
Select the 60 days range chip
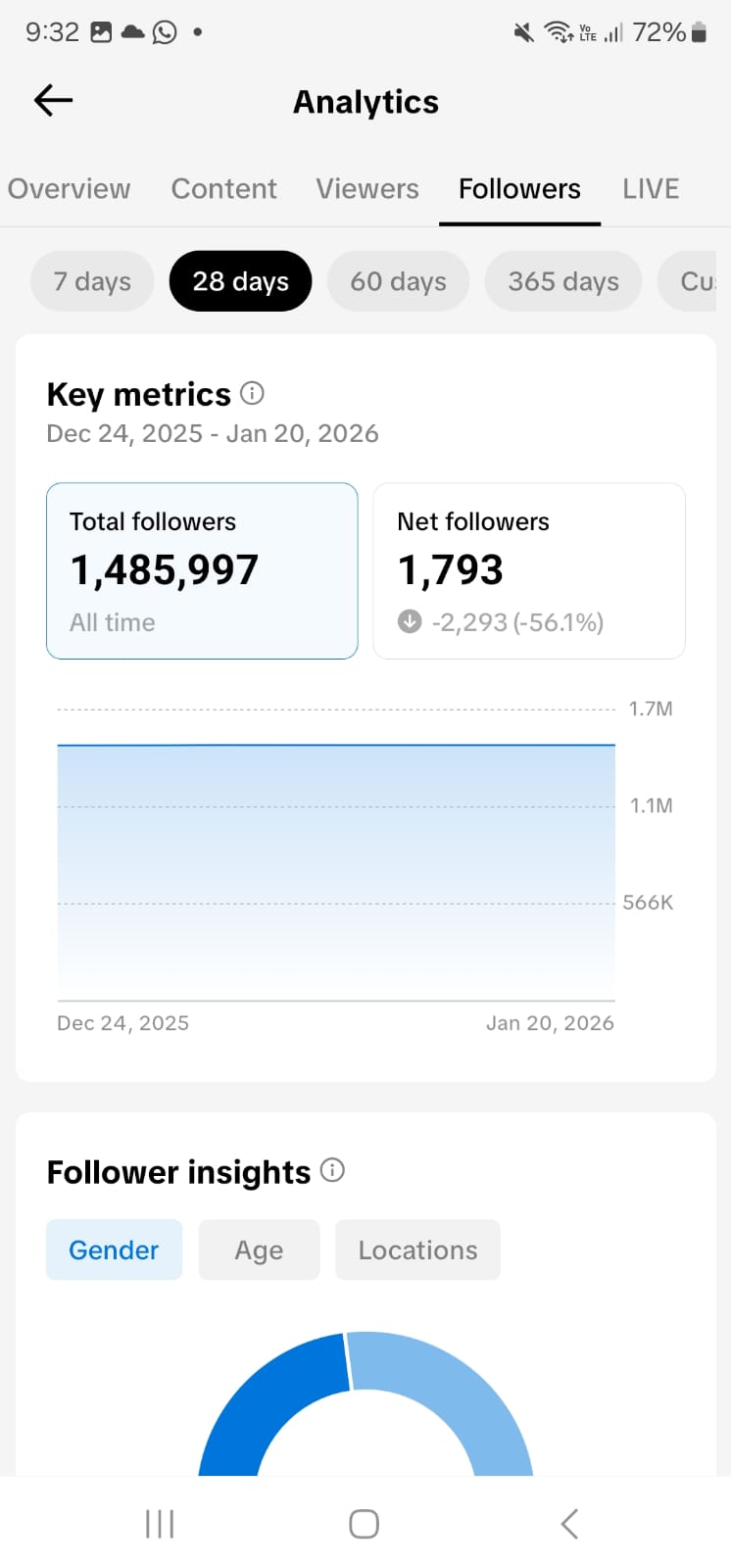(398, 281)
